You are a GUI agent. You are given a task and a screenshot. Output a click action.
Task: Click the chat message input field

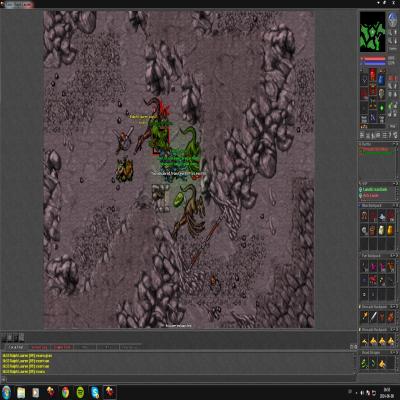tap(180, 379)
